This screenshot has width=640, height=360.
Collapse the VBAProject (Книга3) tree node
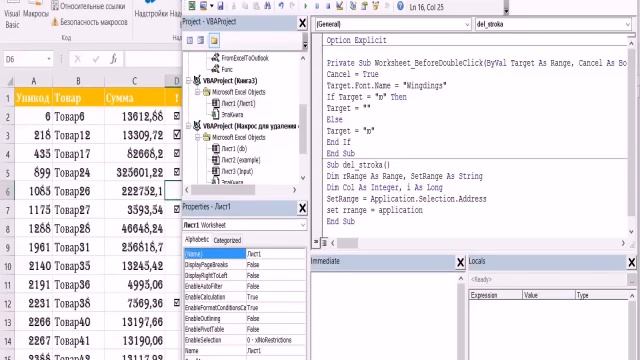tap(189, 80)
